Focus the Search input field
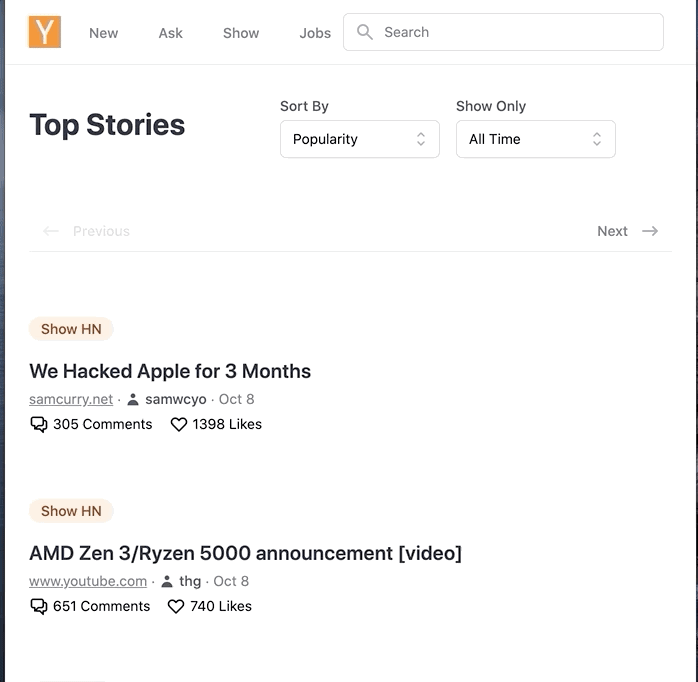This screenshot has height=682, width=698. 503,32
